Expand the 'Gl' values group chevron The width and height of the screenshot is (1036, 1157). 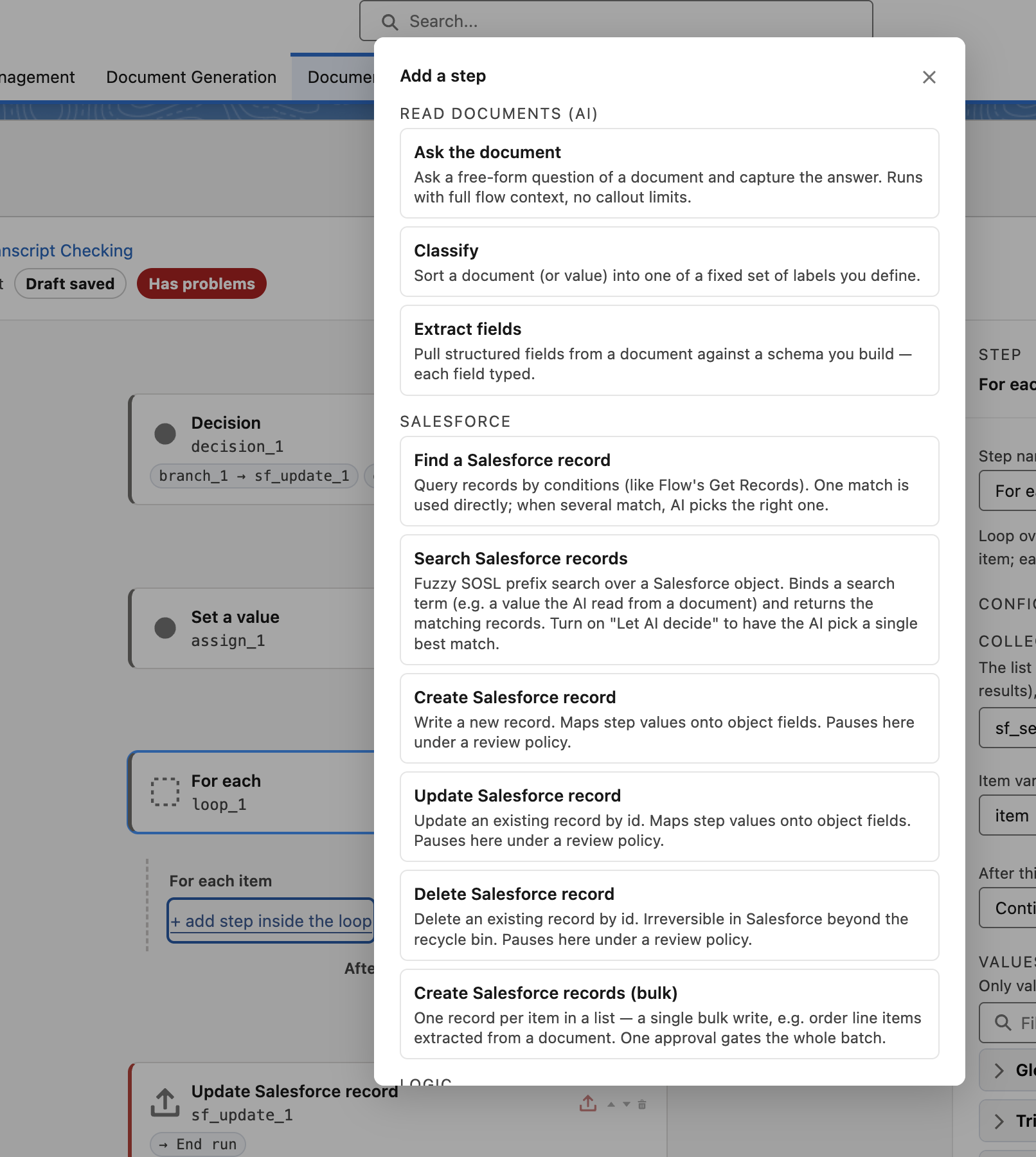999,1070
